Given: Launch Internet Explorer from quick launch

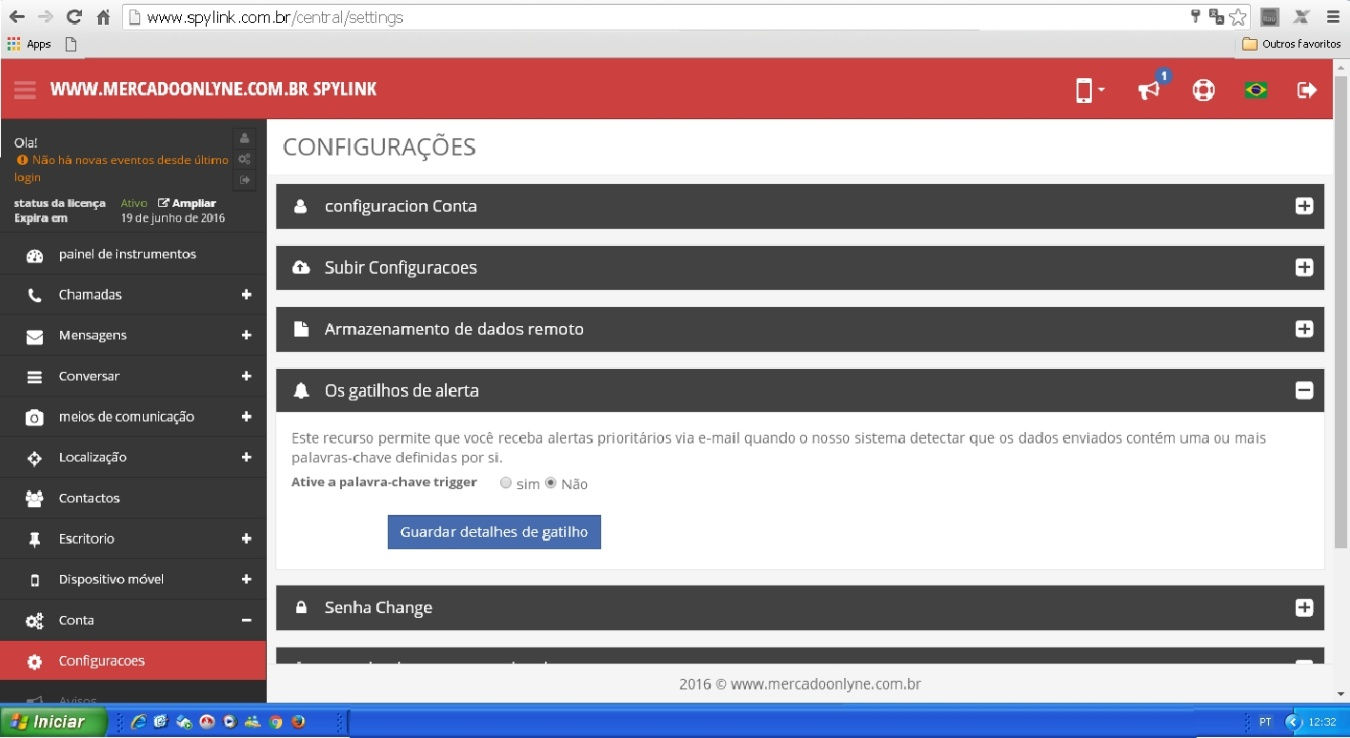Looking at the screenshot, I should [x=138, y=722].
